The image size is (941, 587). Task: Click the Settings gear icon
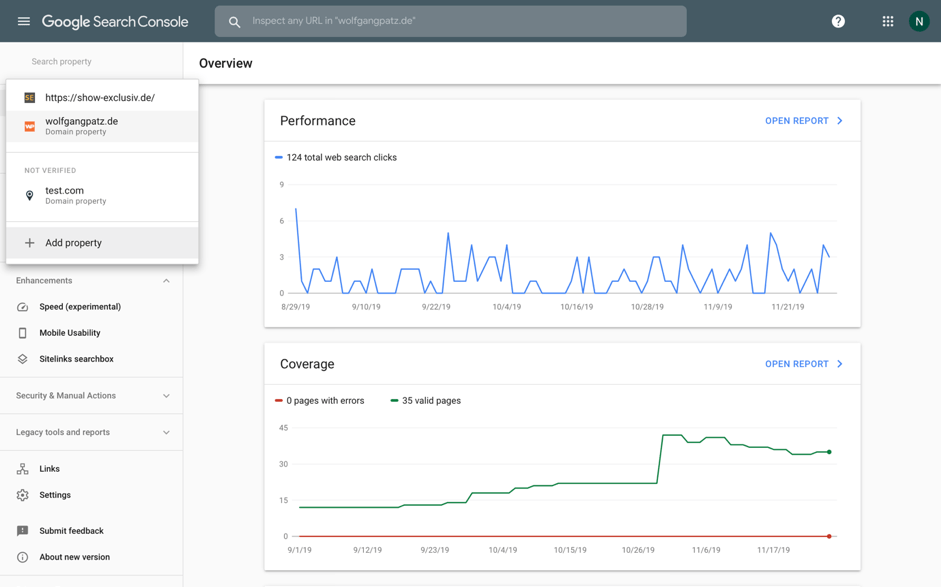click(22, 495)
